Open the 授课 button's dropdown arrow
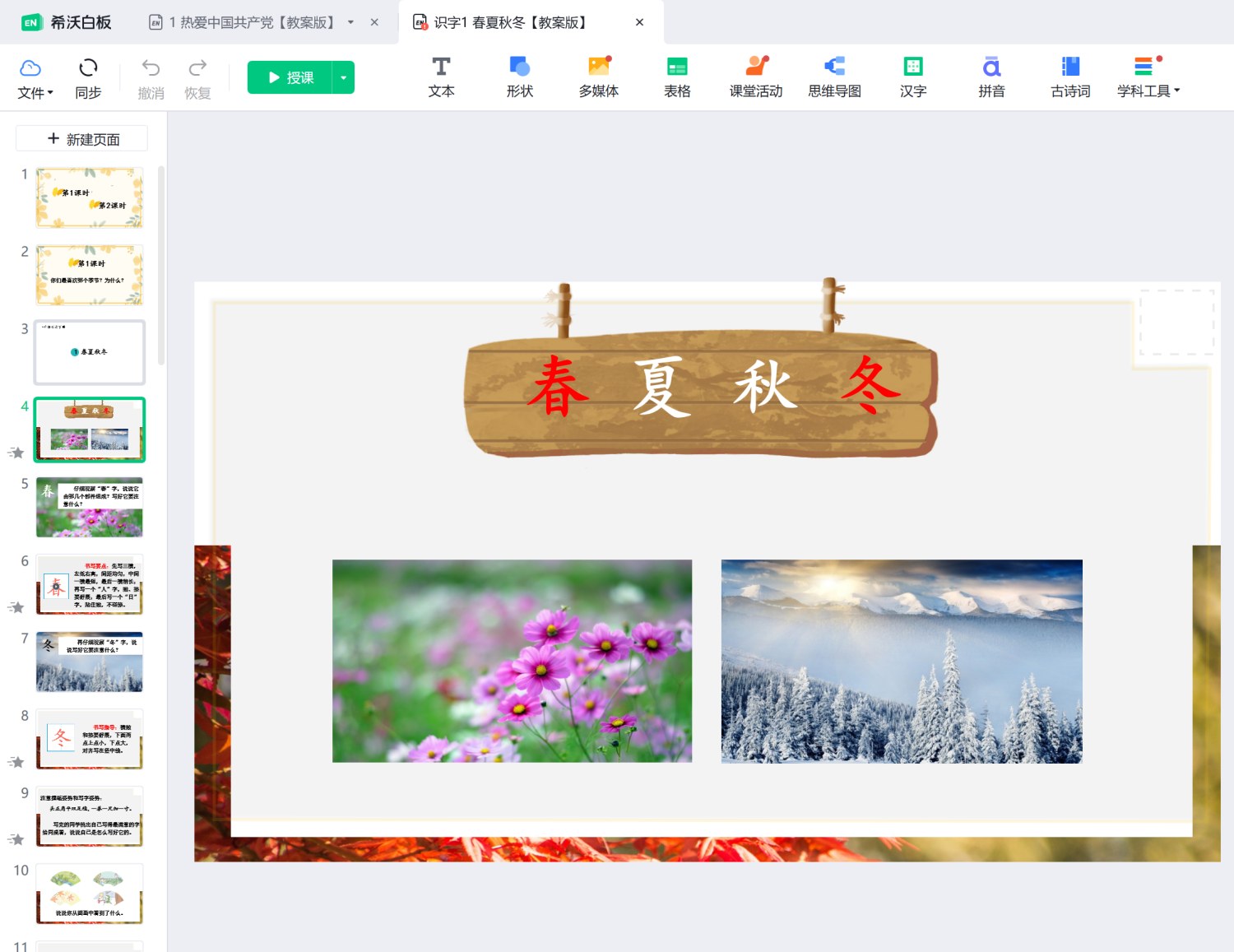Image resolution: width=1234 pixels, height=952 pixels. pyautogui.click(x=343, y=77)
